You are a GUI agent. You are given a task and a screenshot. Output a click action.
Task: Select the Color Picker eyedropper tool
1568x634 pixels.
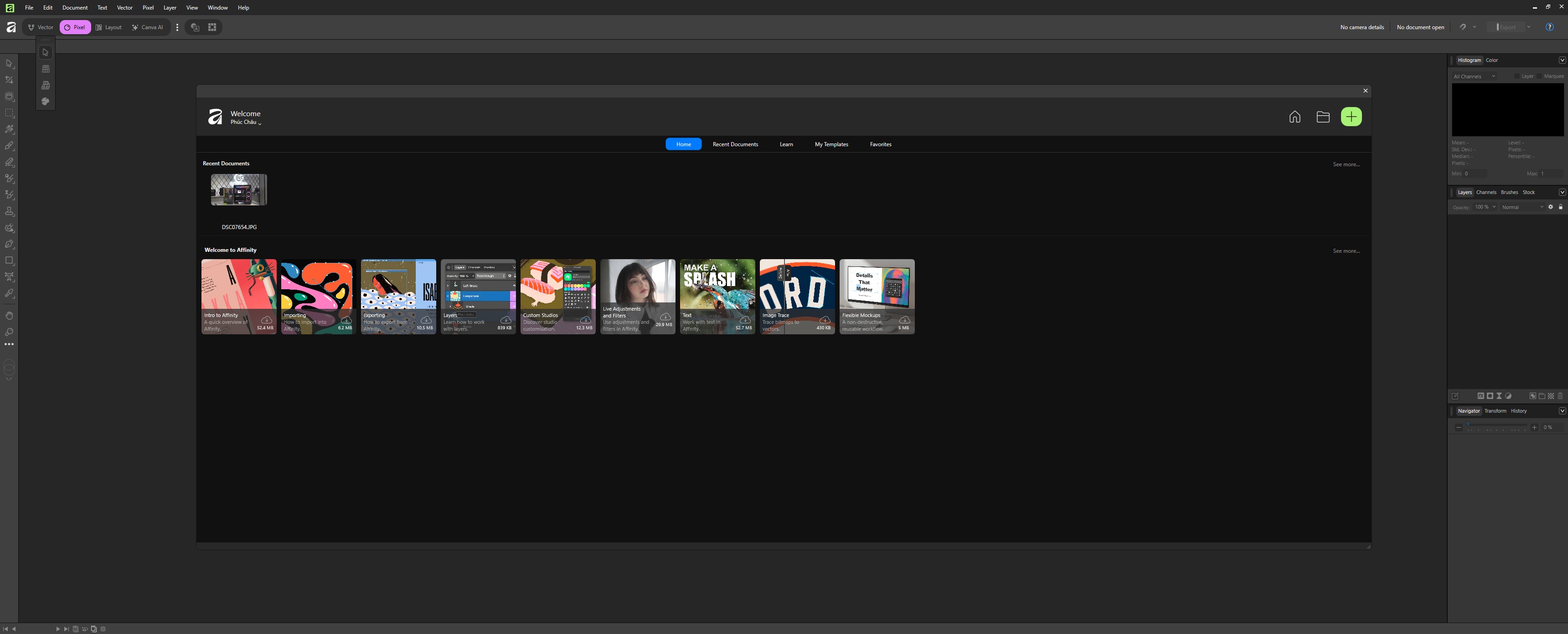pyautogui.click(x=9, y=293)
